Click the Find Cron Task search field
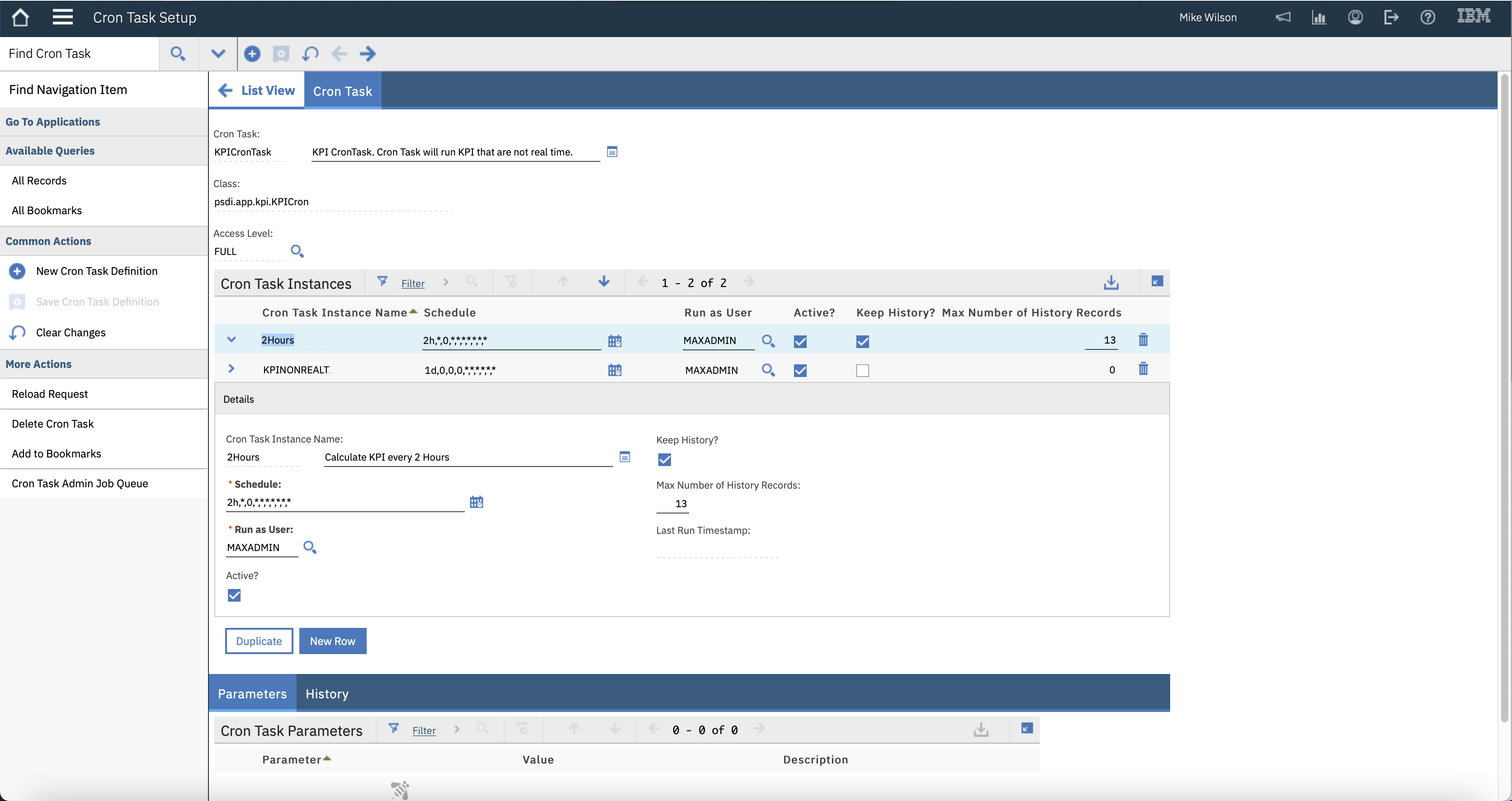1512x801 pixels. 79,54
